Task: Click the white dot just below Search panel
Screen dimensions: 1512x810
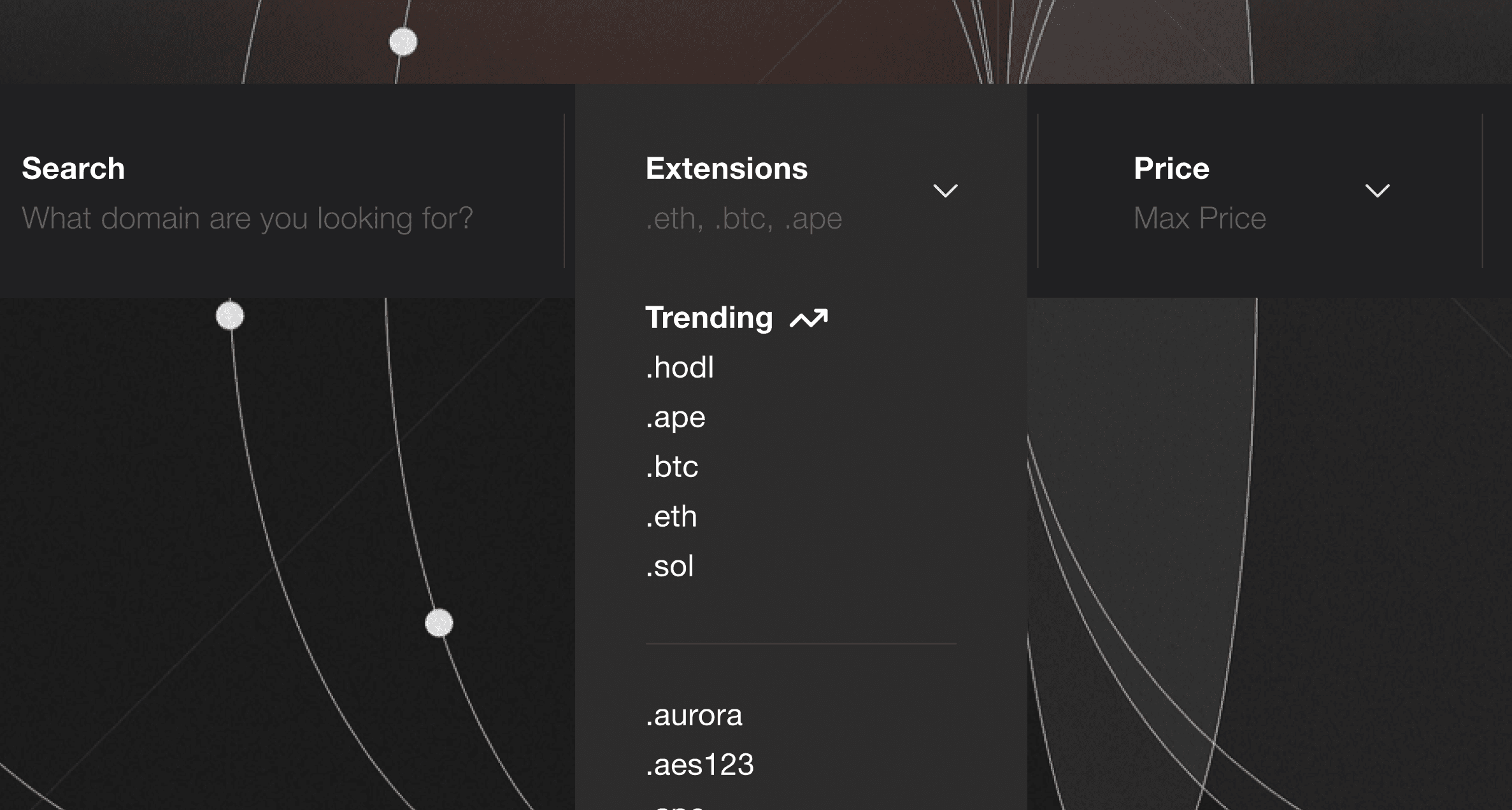Action: pyautogui.click(x=230, y=316)
